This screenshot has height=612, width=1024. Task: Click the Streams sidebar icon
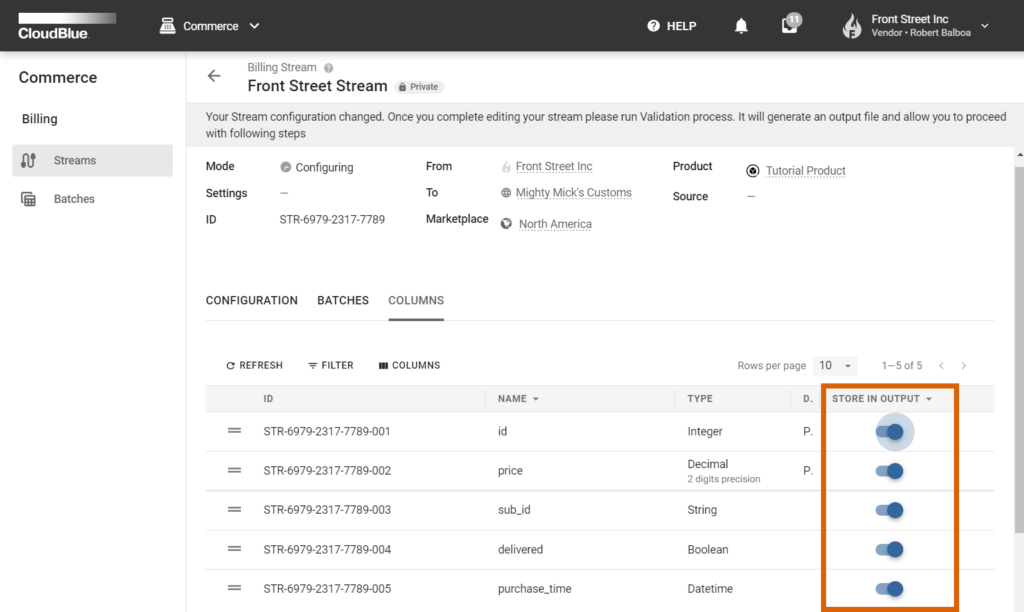(28, 160)
